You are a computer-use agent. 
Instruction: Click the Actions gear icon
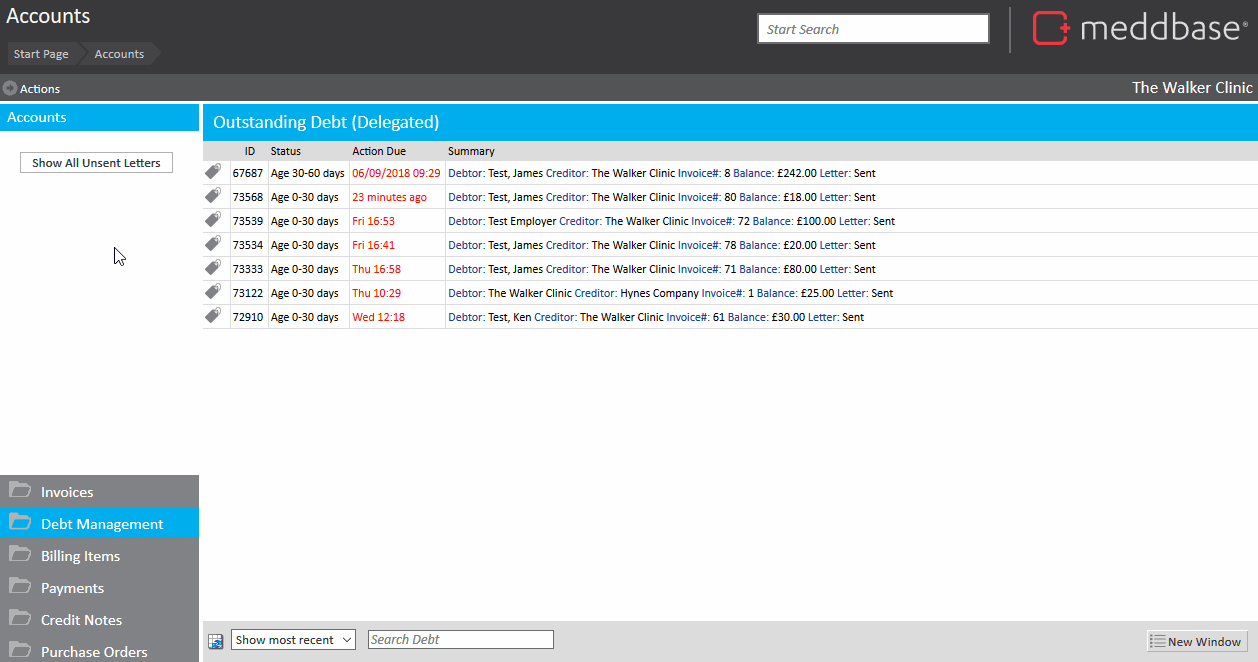point(10,89)
